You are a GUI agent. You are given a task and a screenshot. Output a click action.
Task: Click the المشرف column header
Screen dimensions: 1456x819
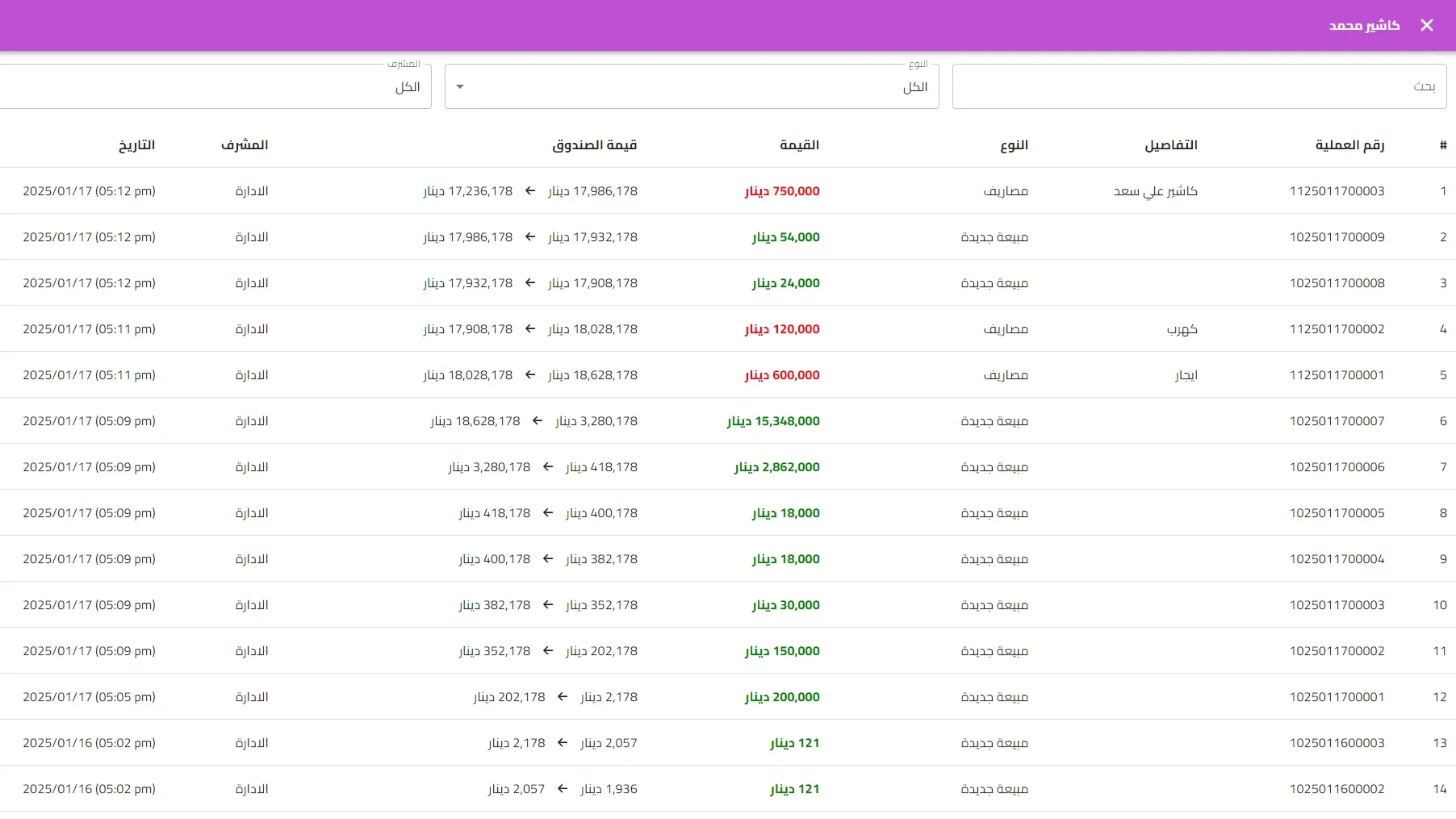(245, 145)
